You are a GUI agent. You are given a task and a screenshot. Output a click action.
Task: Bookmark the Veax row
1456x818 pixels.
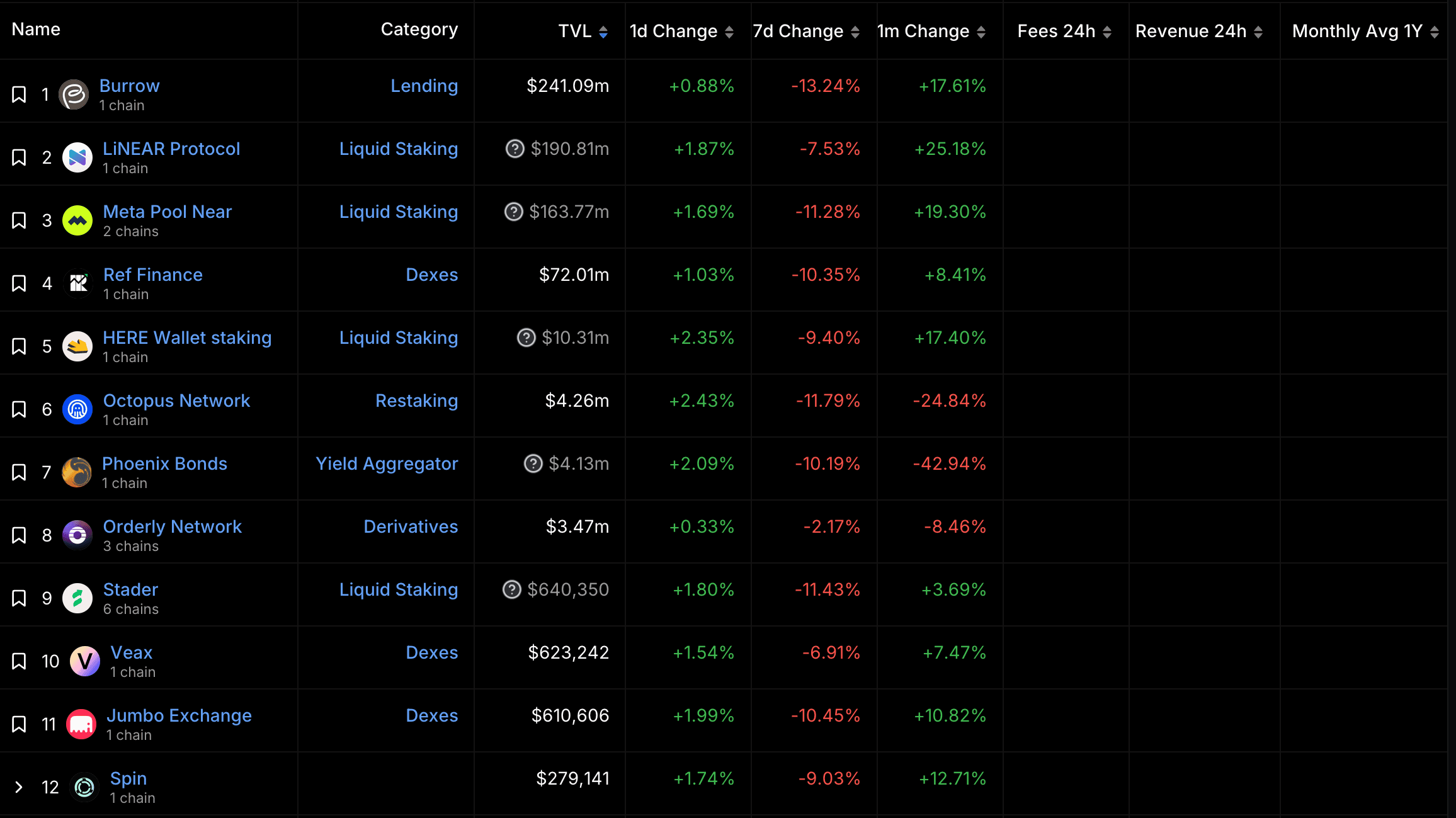click(19, 661)
